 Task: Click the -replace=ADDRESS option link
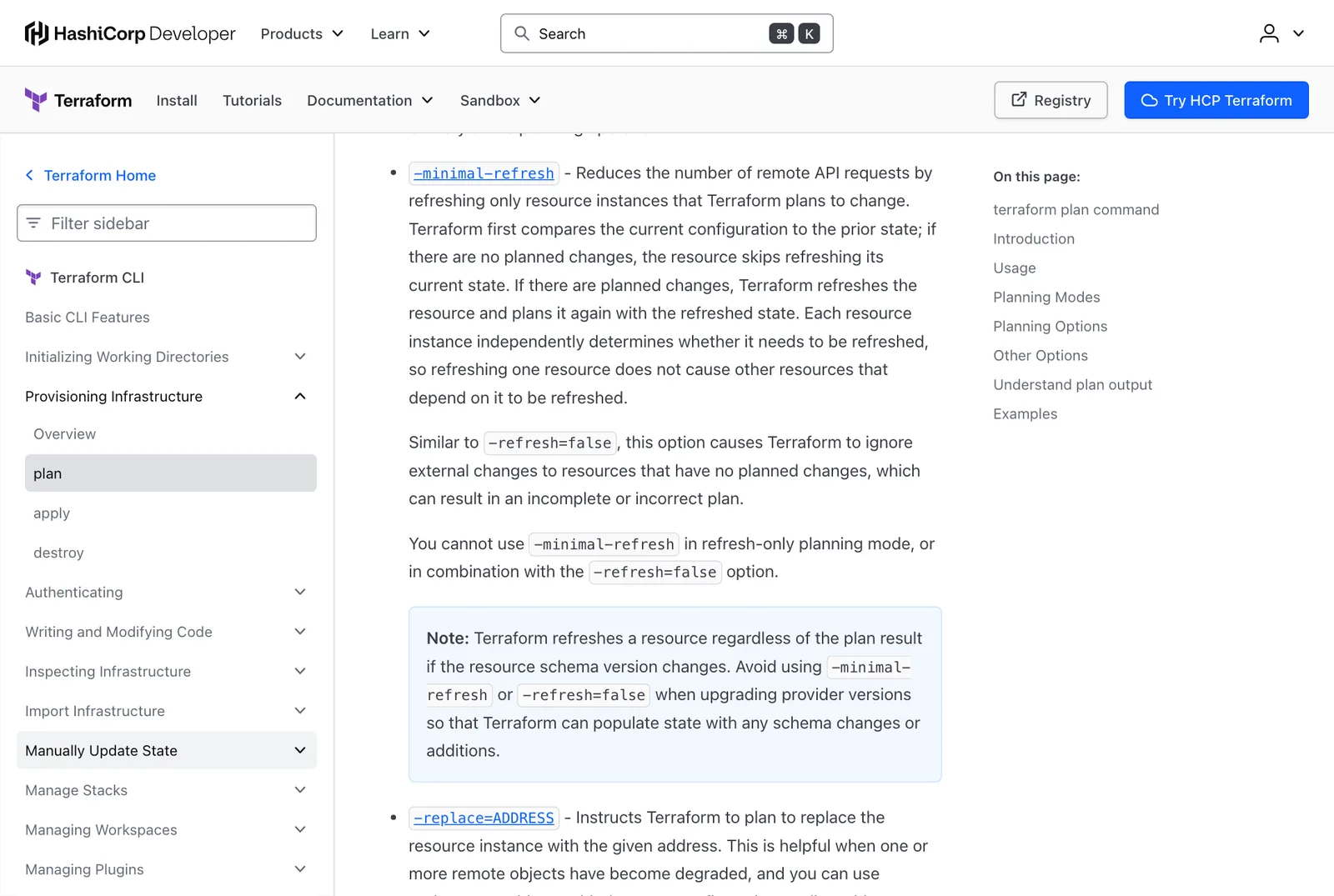click(484, 818)
